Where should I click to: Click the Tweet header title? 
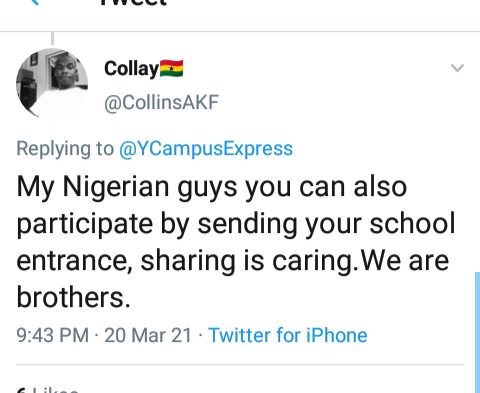pos(133,3)
